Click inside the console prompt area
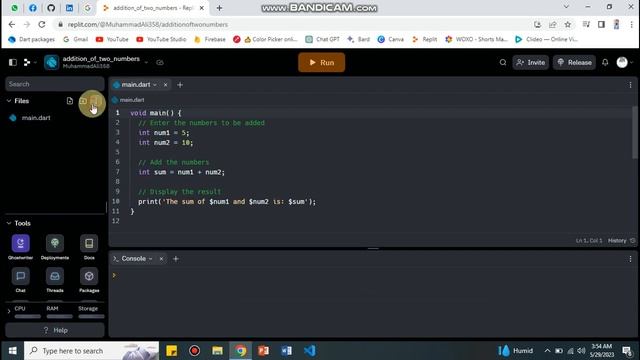The image size is (640, 360). pyautogui.click(x=373, y=302)
